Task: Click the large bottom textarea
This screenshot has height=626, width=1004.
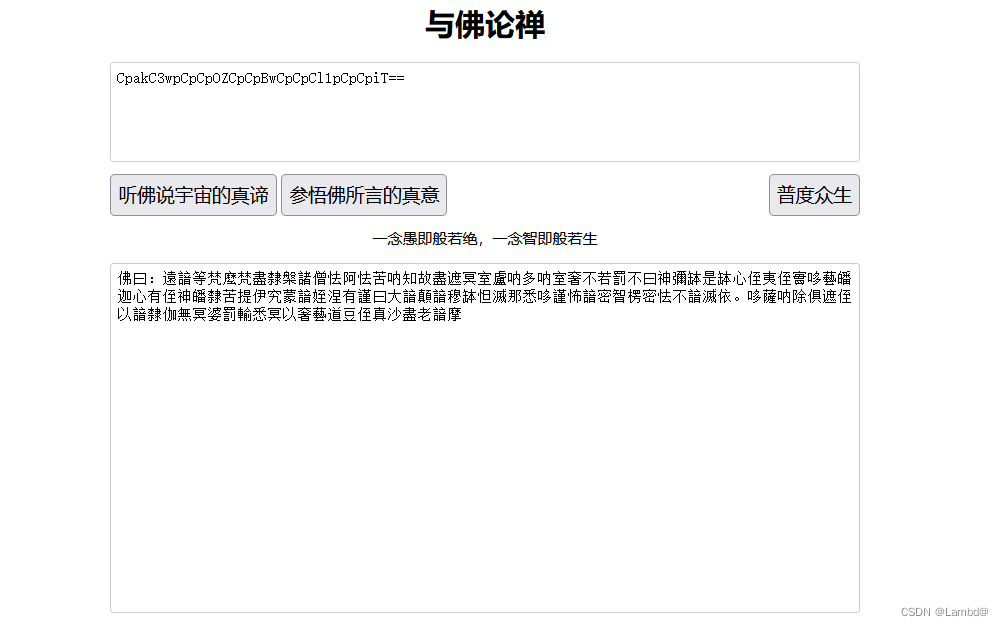Action: pos(484,430)
